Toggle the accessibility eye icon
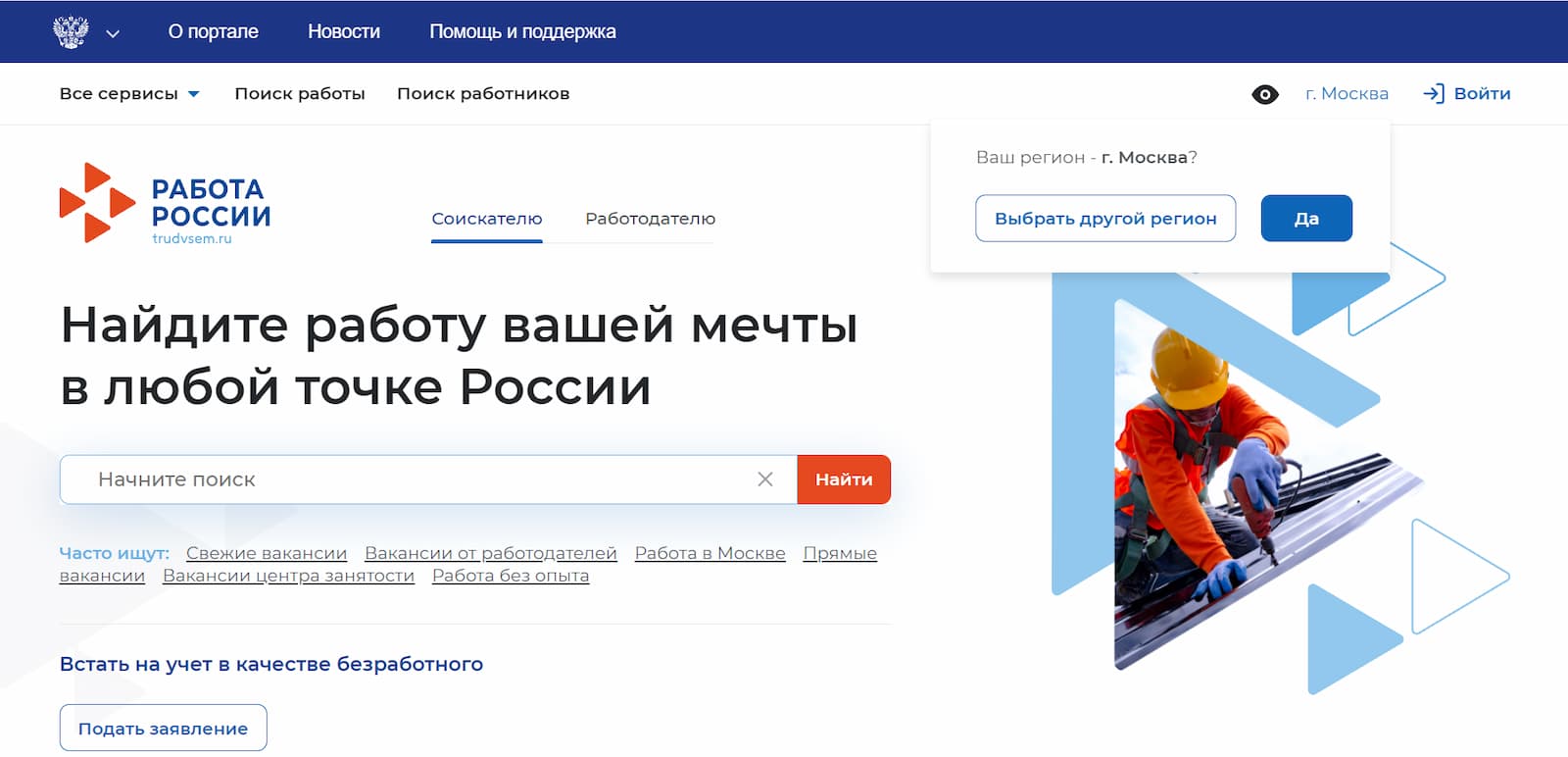Viewport: 1568px width, 757px height. (1265, 94)
